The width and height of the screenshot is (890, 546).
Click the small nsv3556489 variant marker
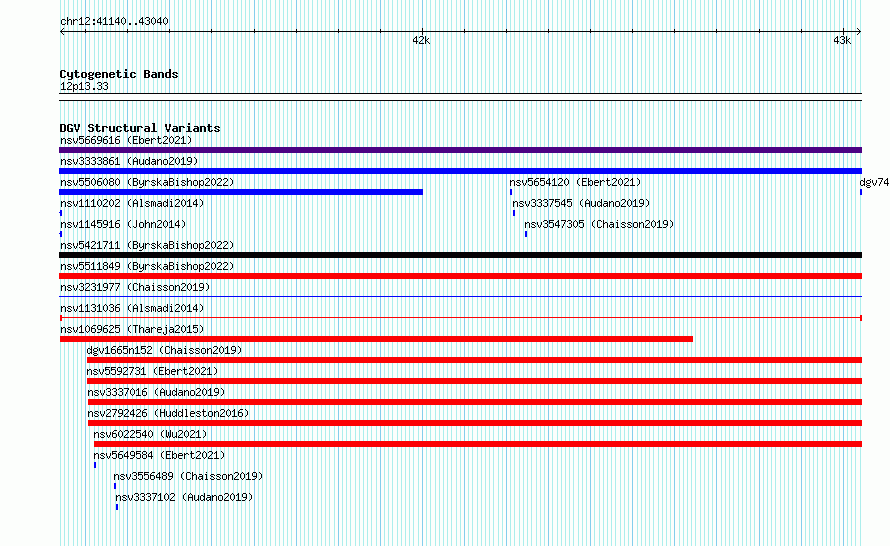(115, 486)
